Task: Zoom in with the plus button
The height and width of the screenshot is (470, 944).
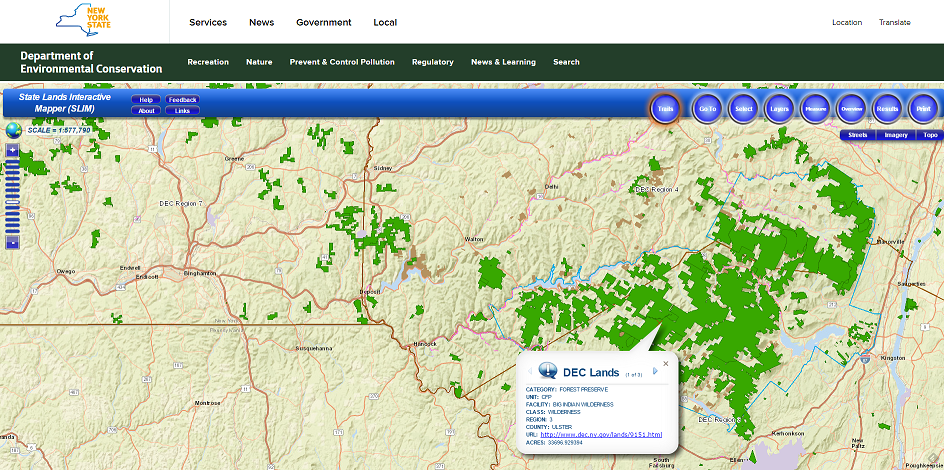Action: [x=13, y=150]
